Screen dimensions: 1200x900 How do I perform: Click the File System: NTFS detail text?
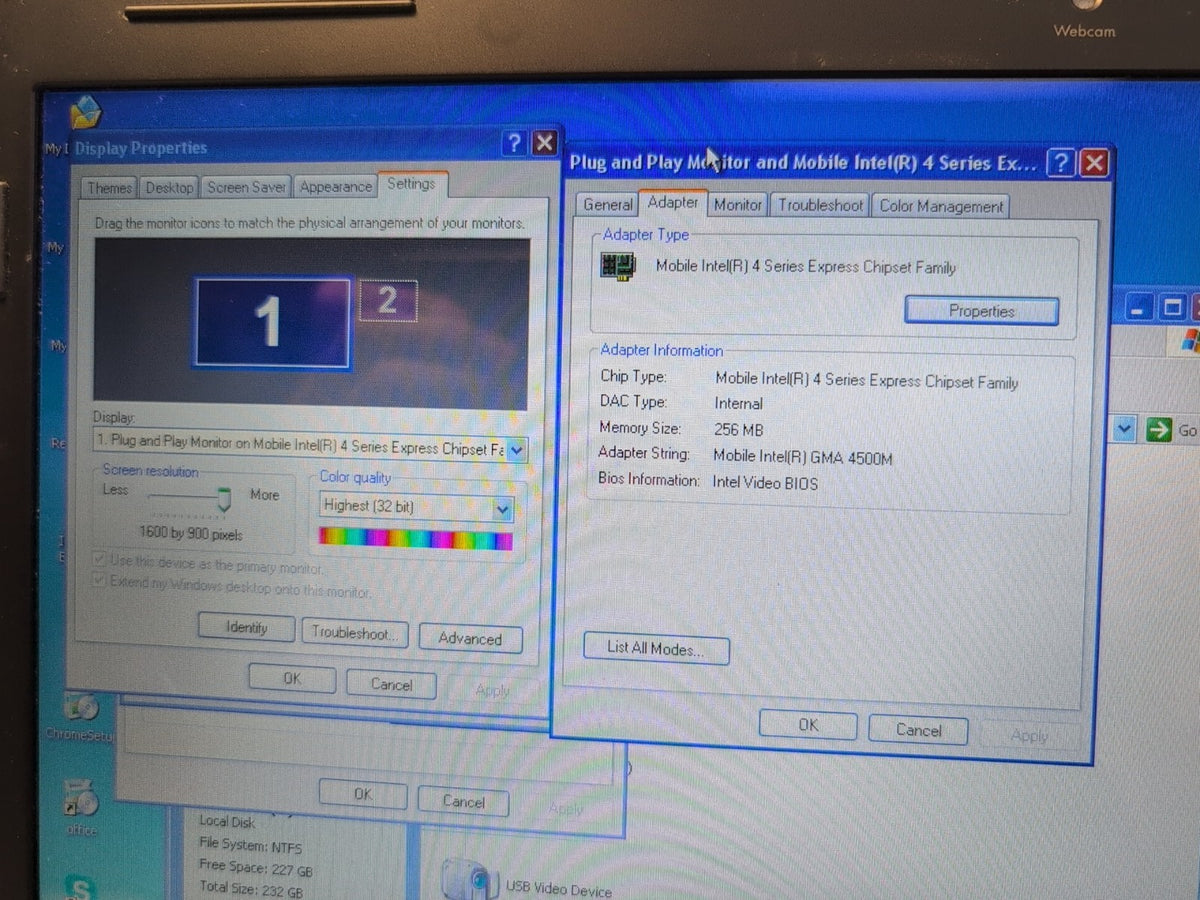coord(248,844)
